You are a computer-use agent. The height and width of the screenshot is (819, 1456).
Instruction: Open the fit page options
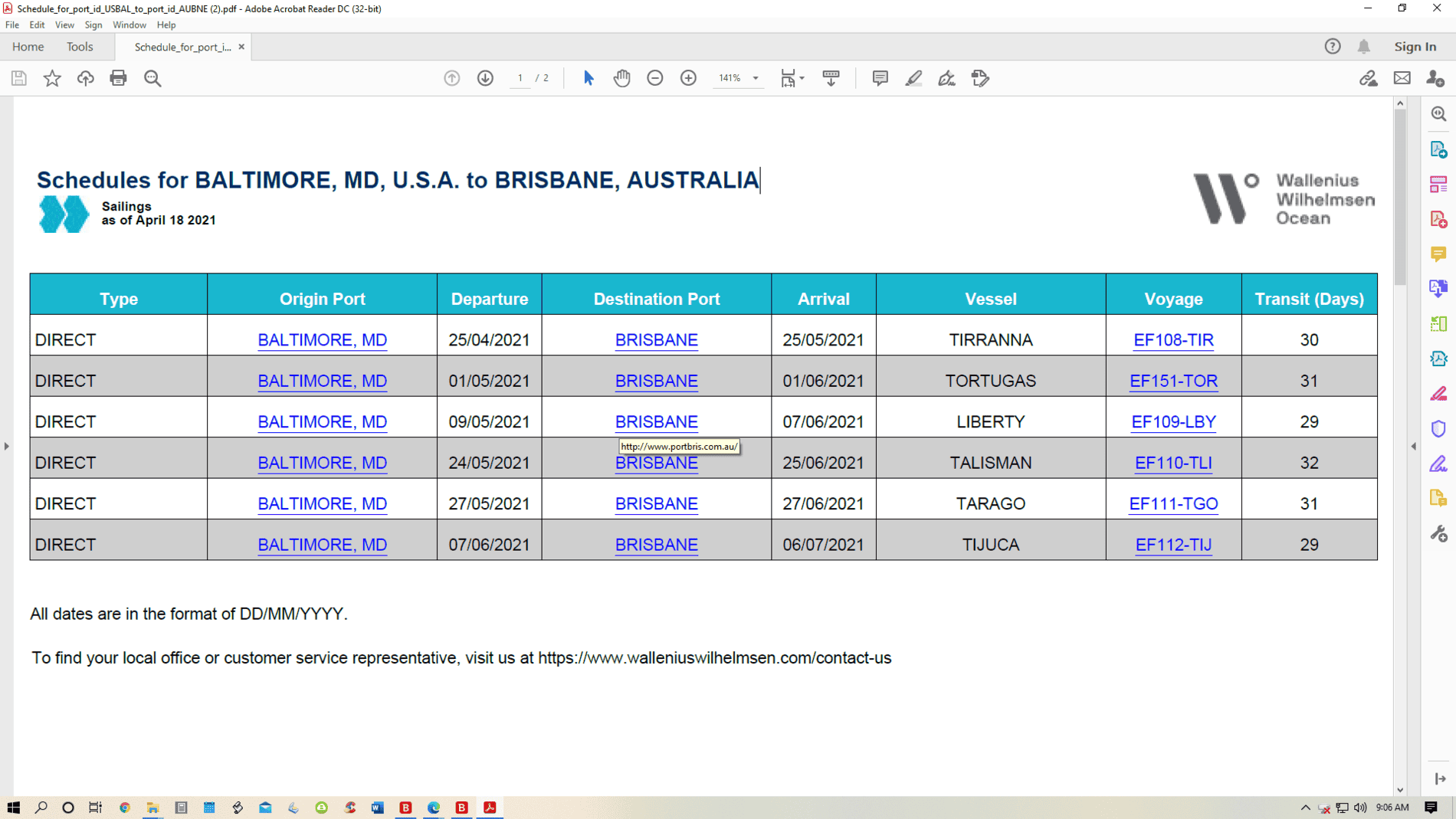[792, 78]
